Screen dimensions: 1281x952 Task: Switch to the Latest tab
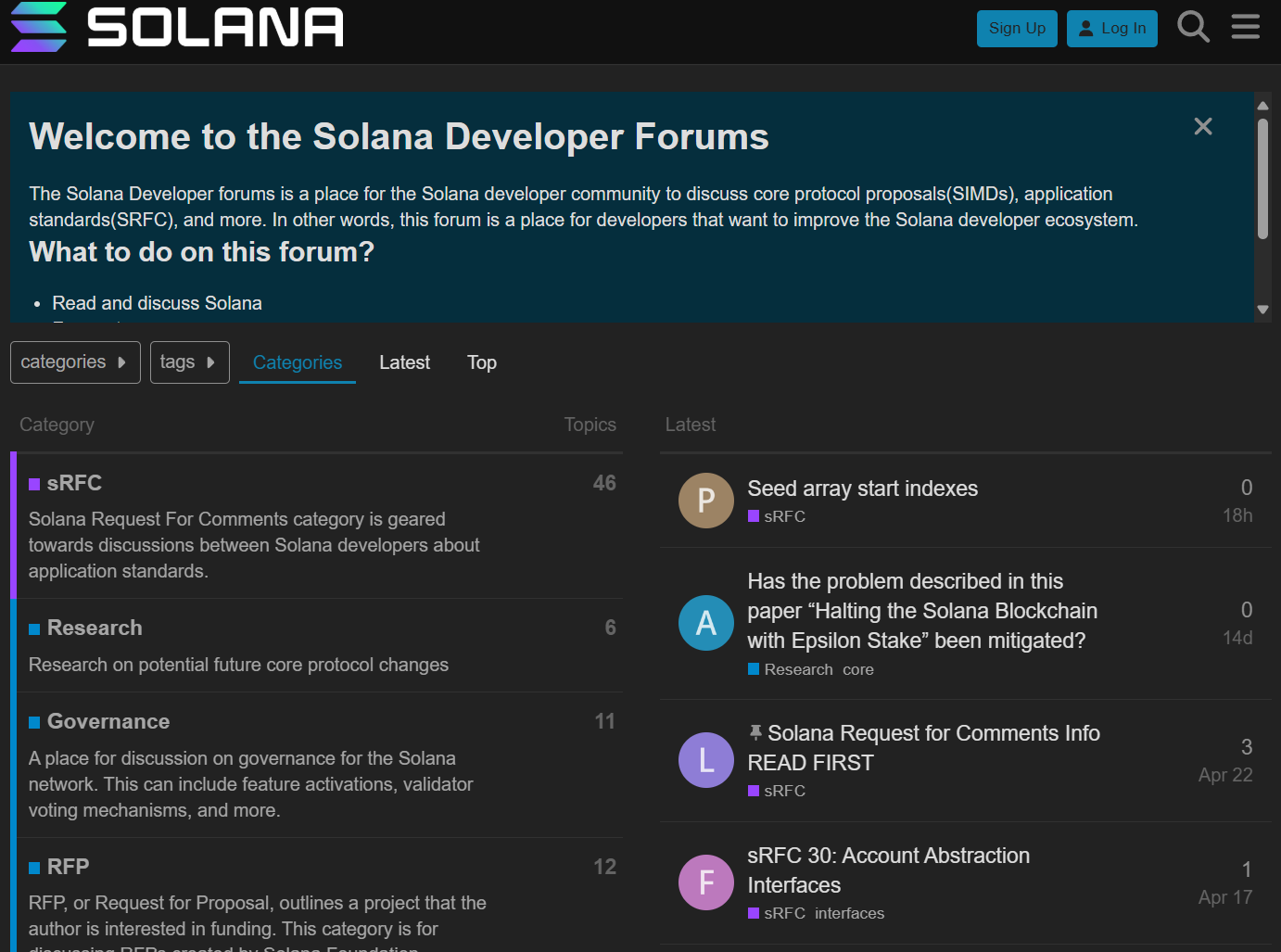[x=404, y=362]
